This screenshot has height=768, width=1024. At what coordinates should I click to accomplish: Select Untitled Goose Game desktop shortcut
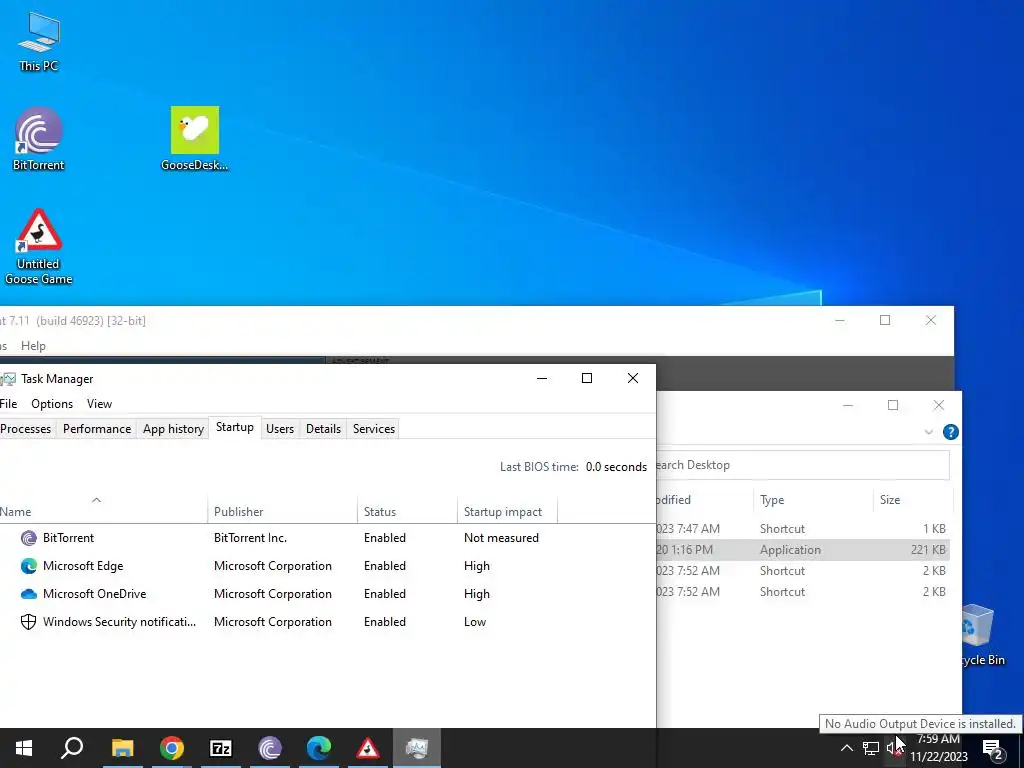coord(39,246)
